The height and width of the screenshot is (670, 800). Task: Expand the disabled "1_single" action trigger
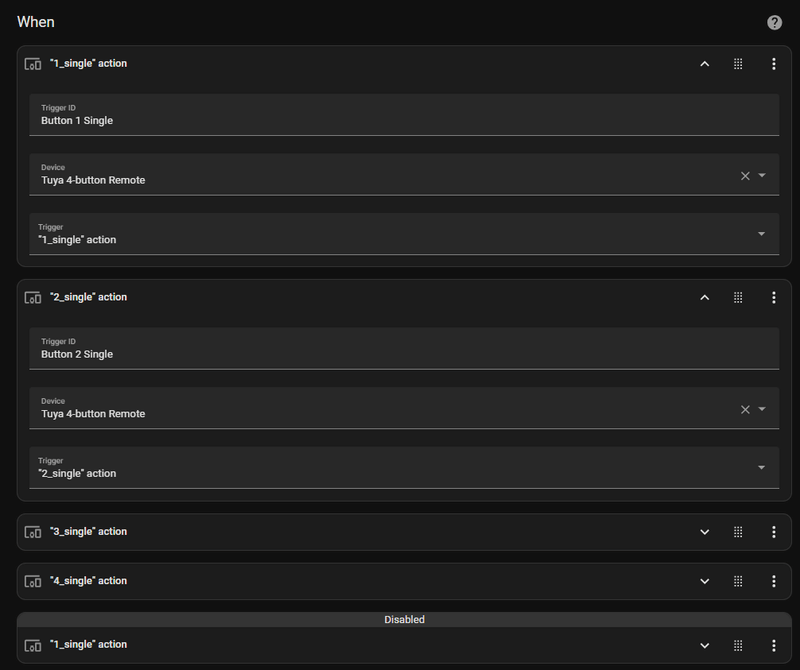pos(704,645)
